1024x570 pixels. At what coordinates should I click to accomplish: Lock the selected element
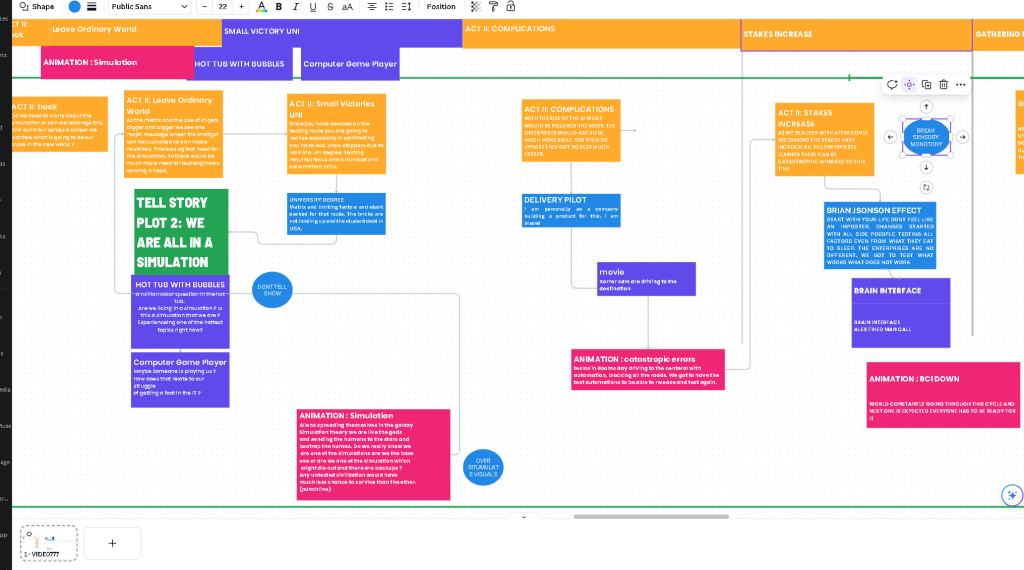(511, 7)
